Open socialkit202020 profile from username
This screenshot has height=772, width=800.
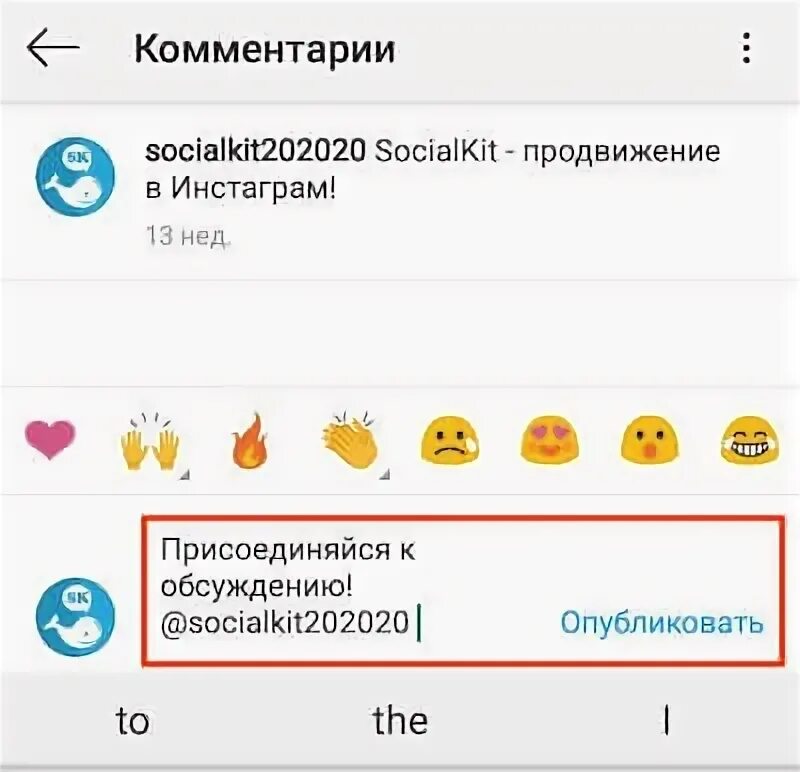[255, 151]
